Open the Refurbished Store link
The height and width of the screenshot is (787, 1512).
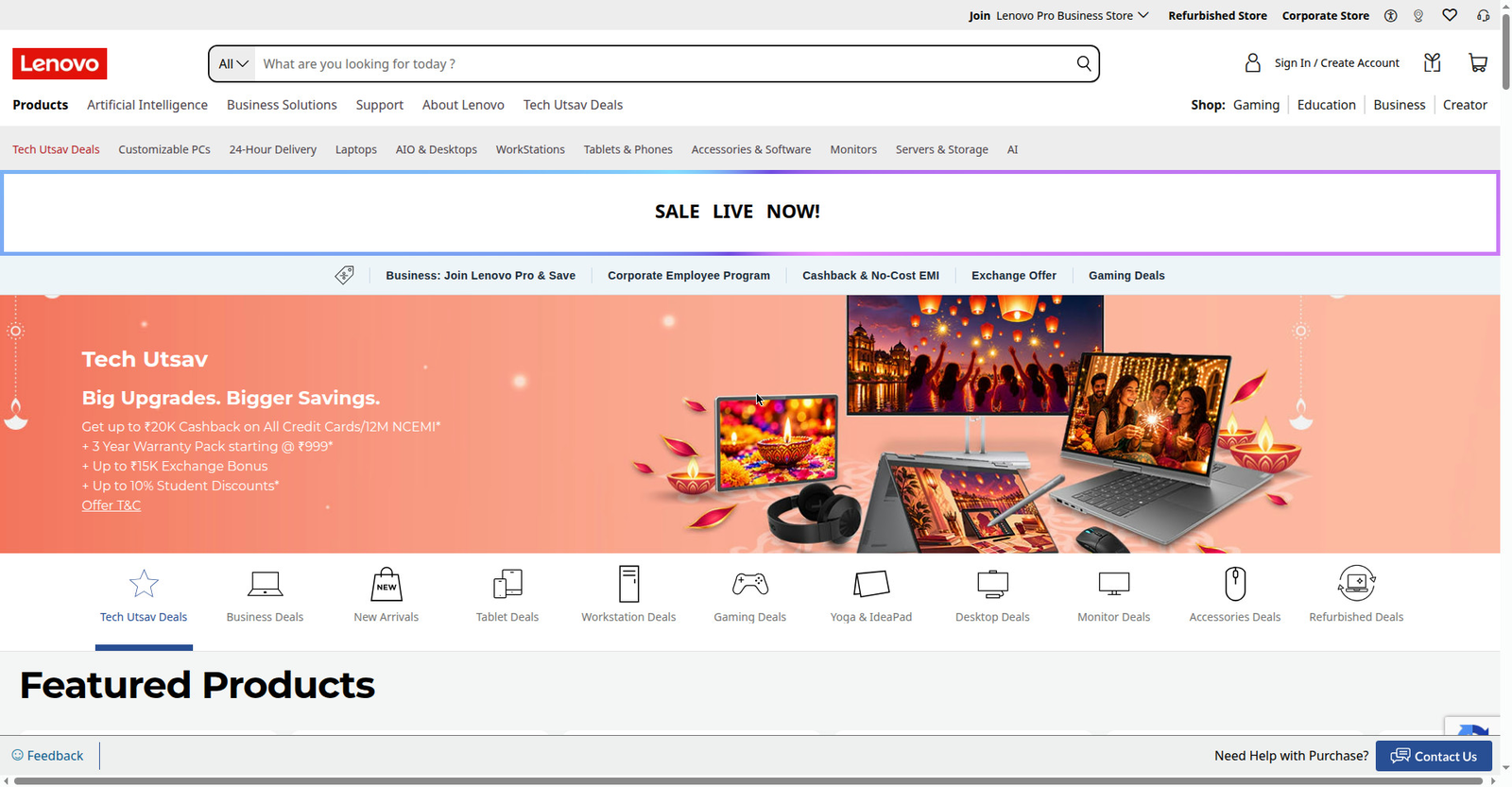[1217, 15]
